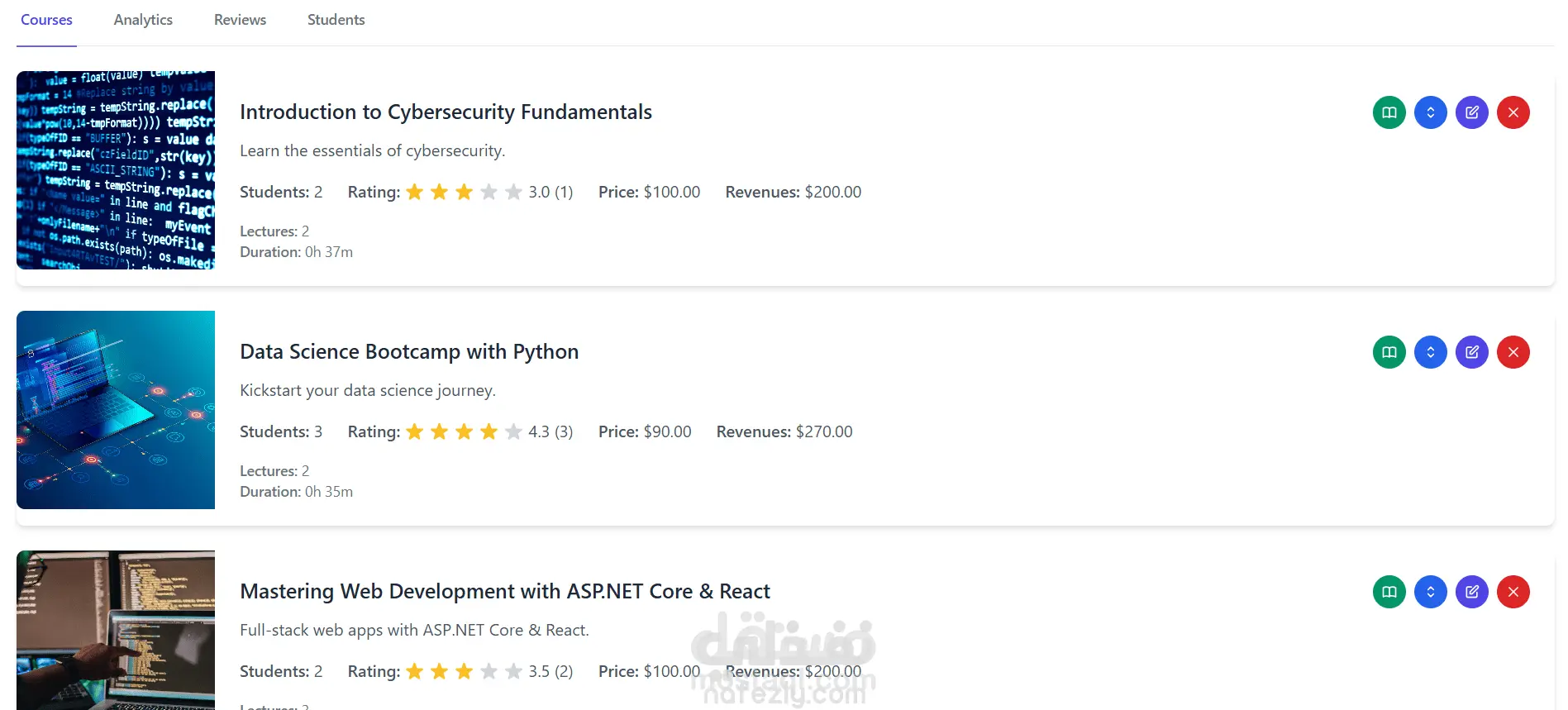Open lectures for the ASP.NET Core & React course
This screenshot has width=1568, height=710.
(x=1389, y=592)
